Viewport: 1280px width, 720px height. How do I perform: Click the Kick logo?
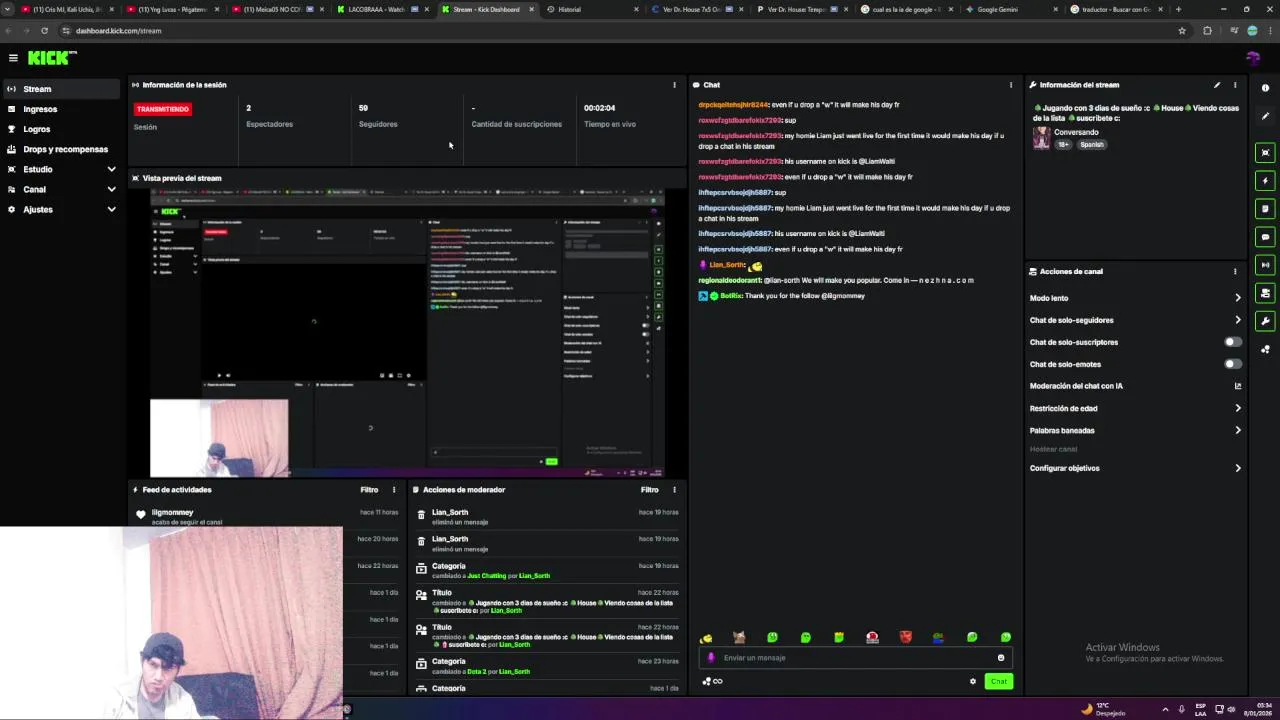coord(52,58)
